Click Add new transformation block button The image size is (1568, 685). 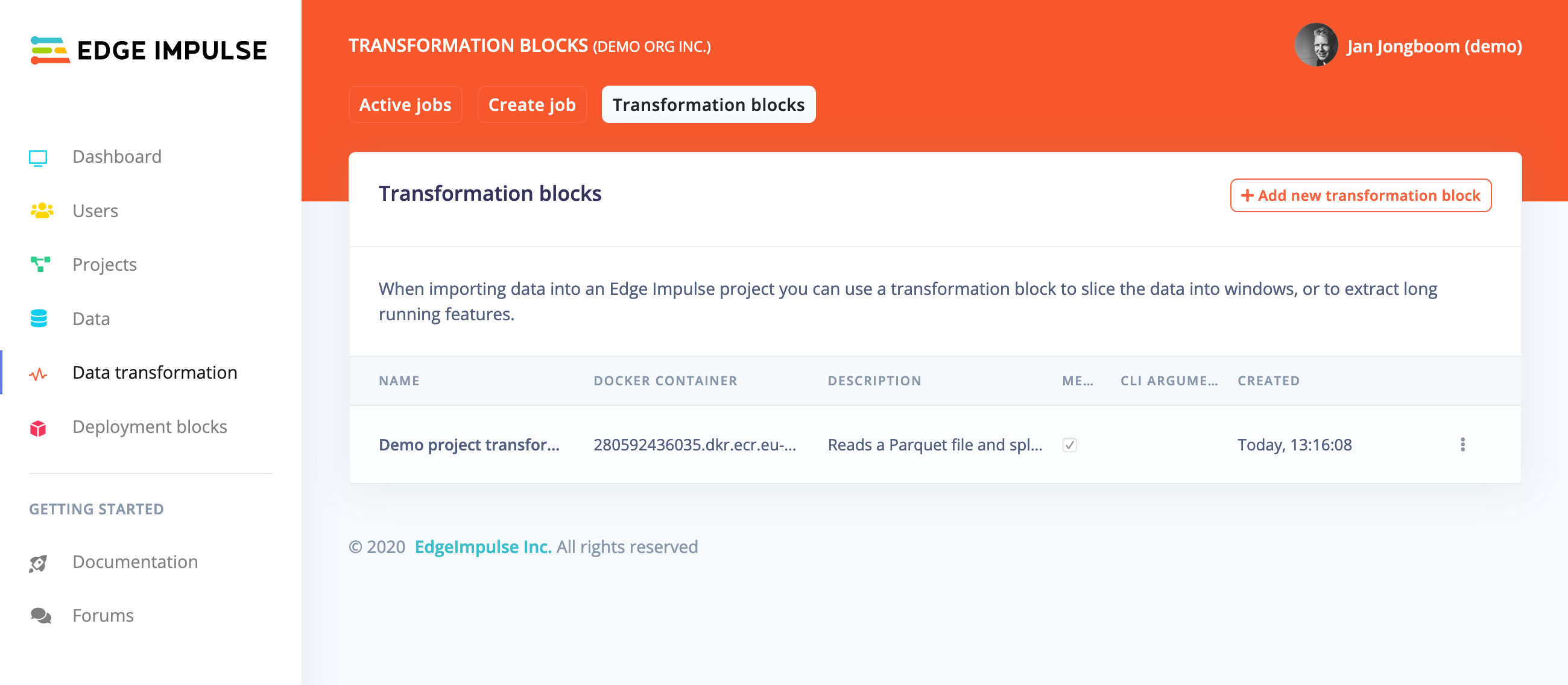[1361, 195]
